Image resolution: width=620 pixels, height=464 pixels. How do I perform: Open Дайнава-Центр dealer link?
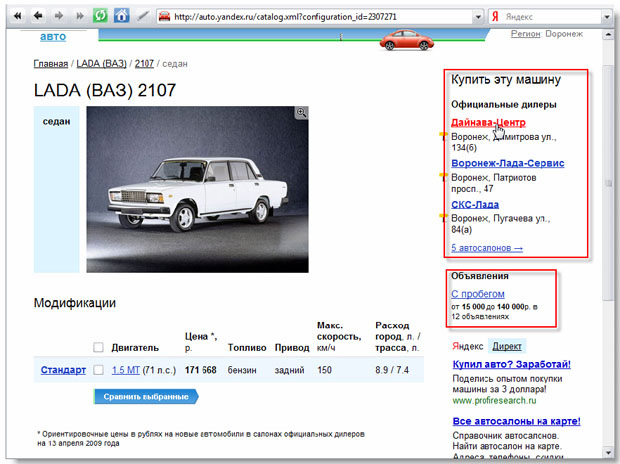(488, 122)
